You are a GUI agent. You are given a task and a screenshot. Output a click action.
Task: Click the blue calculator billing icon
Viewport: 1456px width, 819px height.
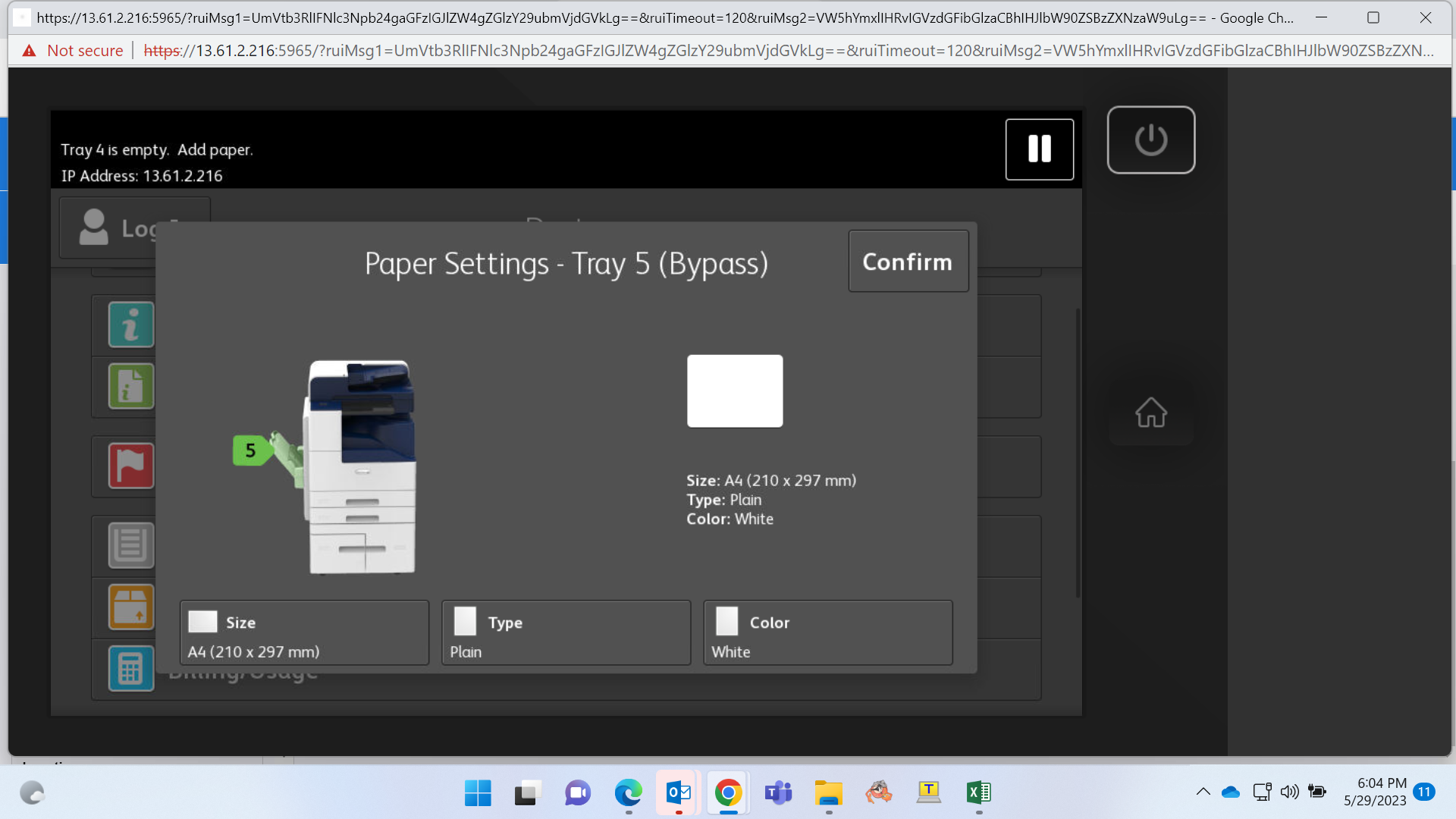[131, 668]
